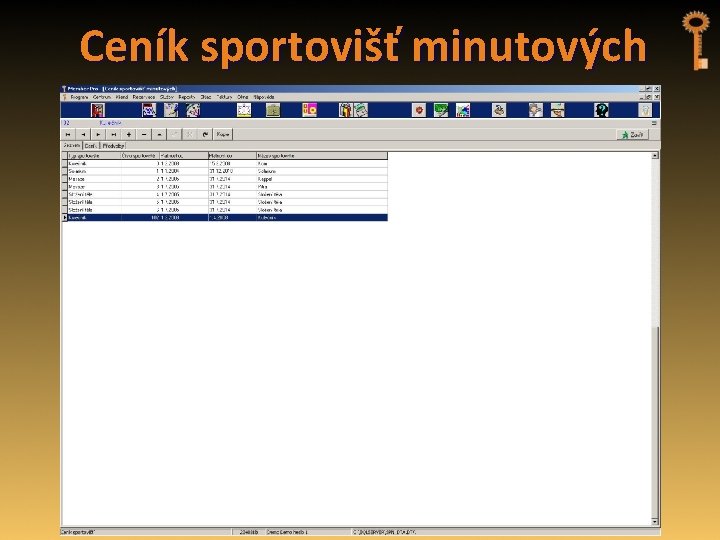Click the fourth icon in the blue toolbar

click(x=193, y=110)
